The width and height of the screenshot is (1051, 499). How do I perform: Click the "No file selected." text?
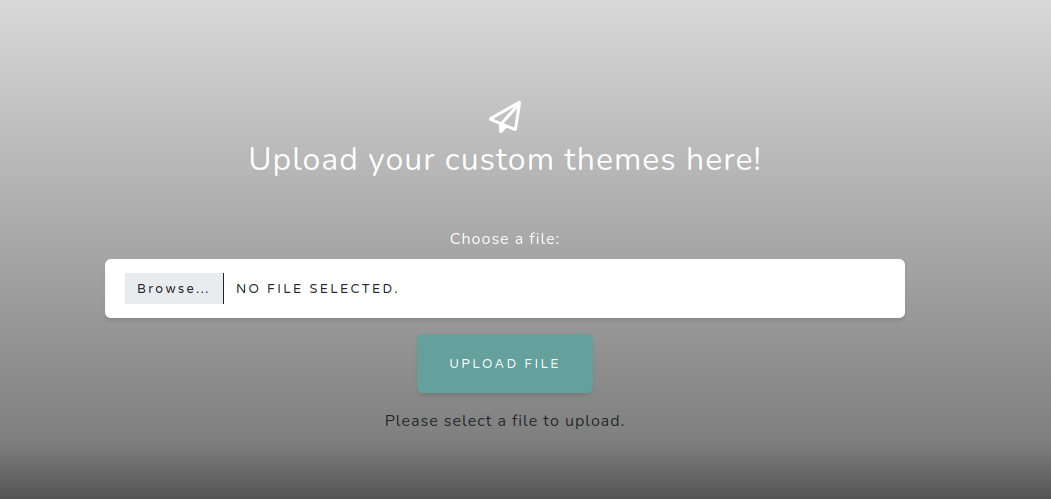[x=317, y=289]
